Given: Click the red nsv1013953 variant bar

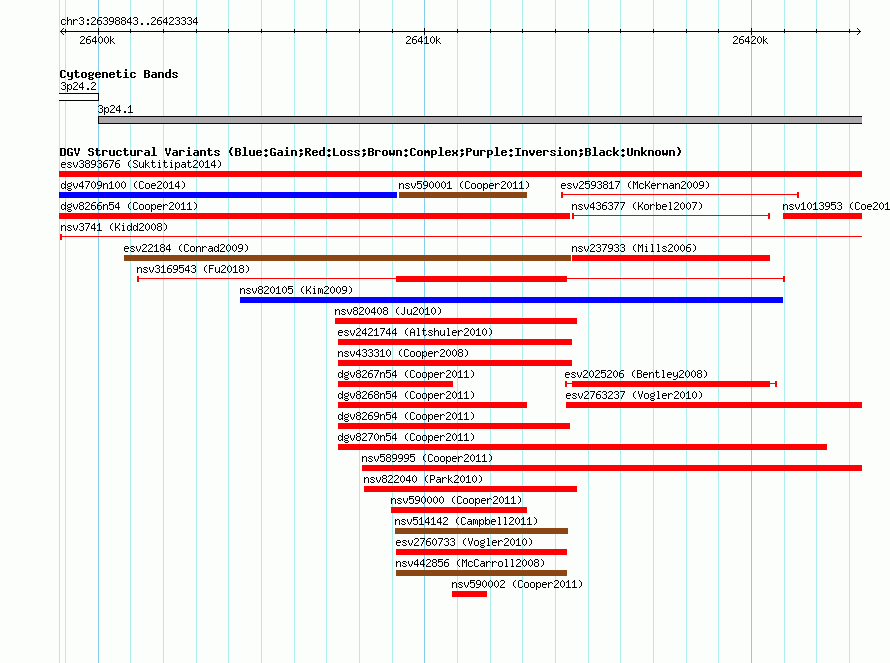Looking at the screenshot, I should click(x=822, y=216).
